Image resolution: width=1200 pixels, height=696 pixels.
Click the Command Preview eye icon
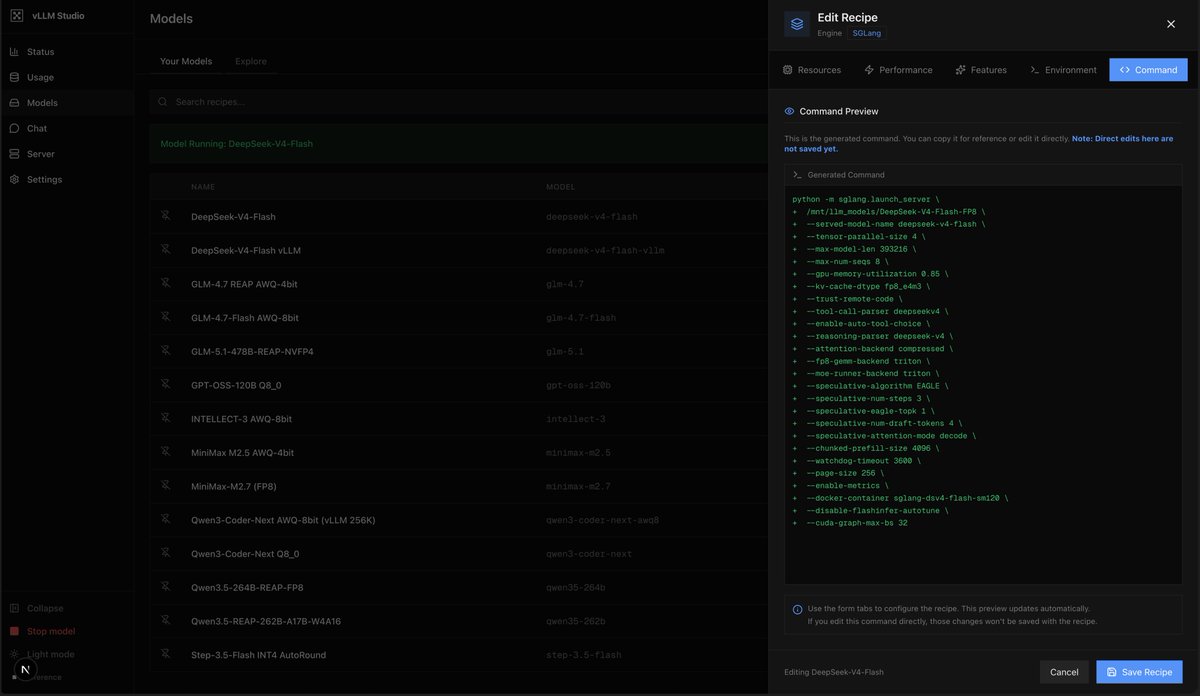coord(789,111)
